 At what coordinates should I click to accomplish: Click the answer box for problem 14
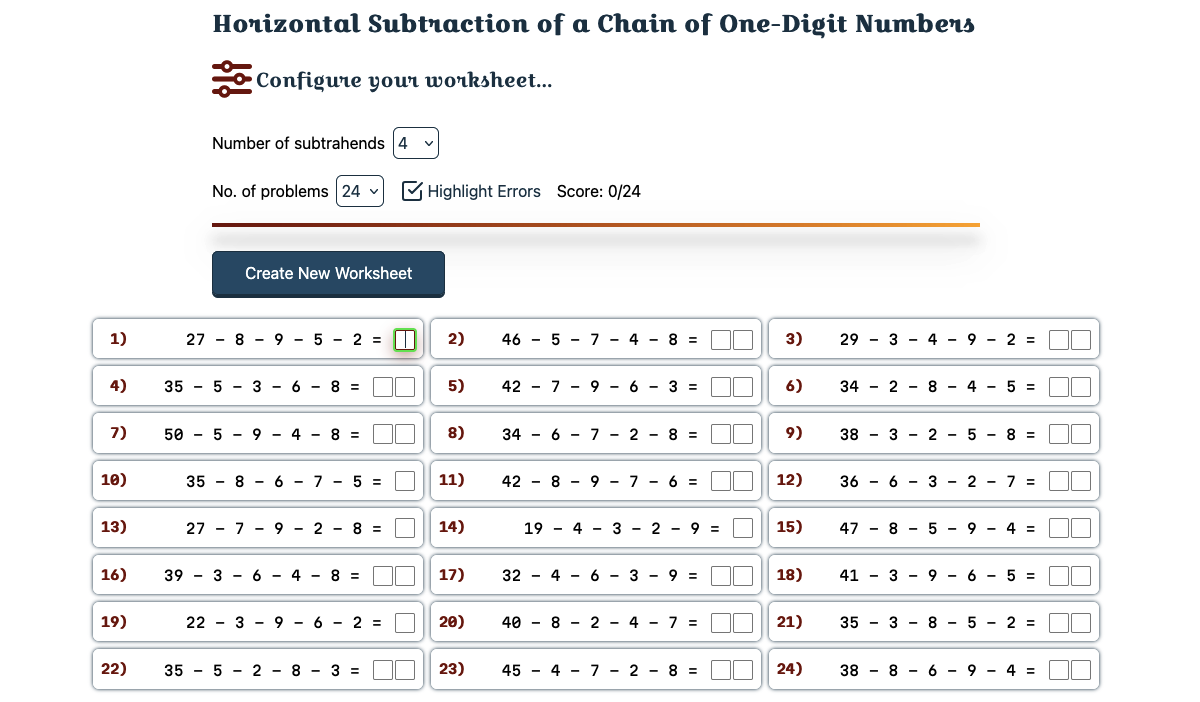coord(742,527)
